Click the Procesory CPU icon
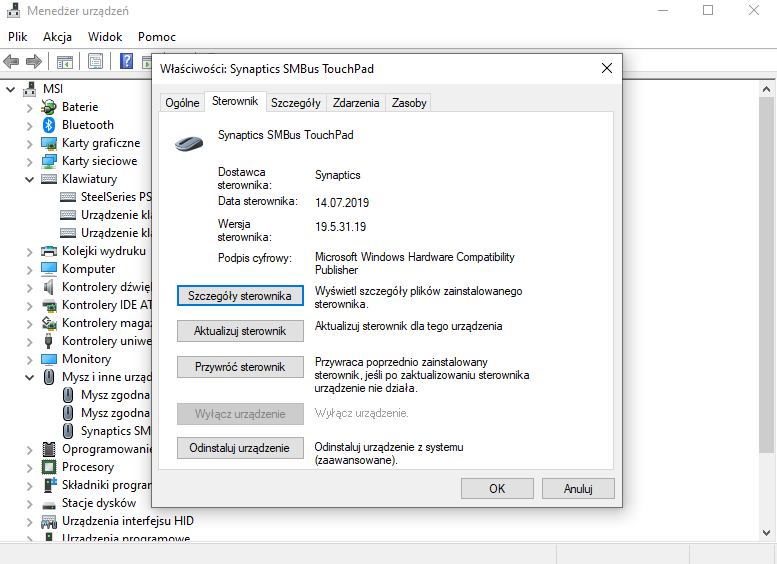The width and height of the screenshot is (777, 564). (49, 467)
